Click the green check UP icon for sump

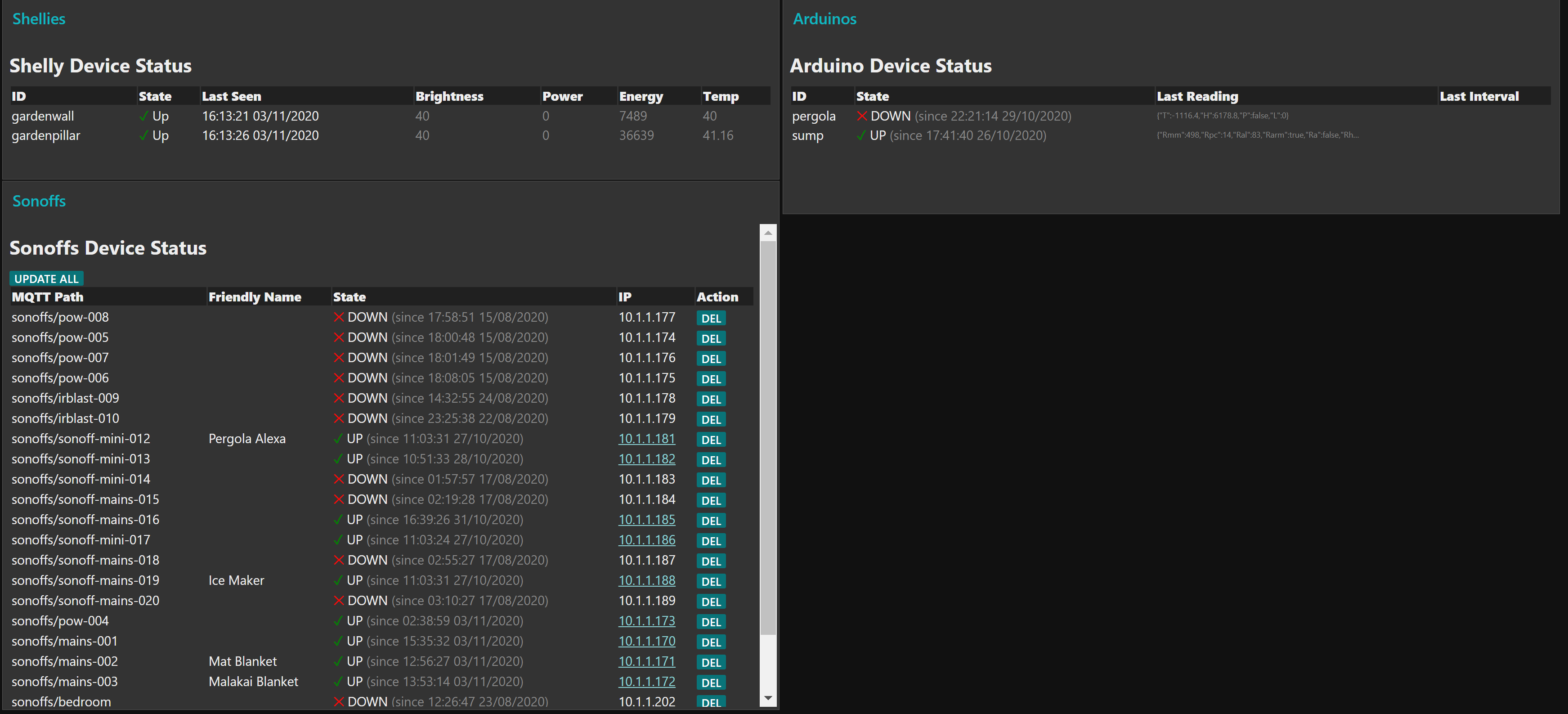pos(861,136)
